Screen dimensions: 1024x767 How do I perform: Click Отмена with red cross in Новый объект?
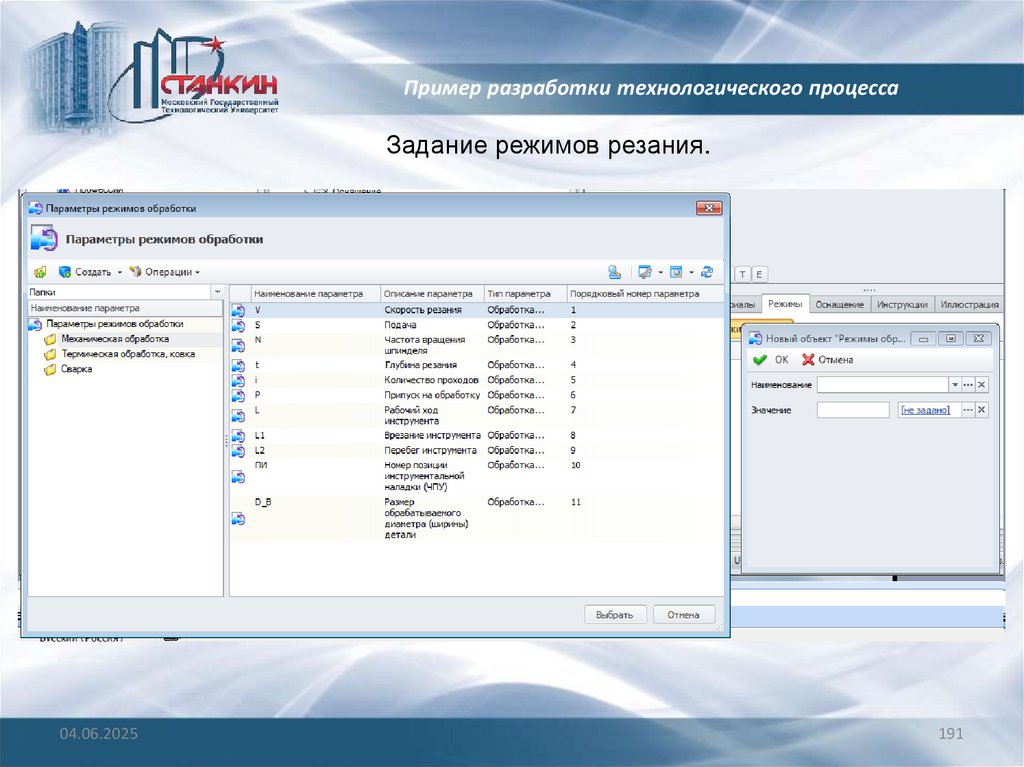(x=827, y=360)
